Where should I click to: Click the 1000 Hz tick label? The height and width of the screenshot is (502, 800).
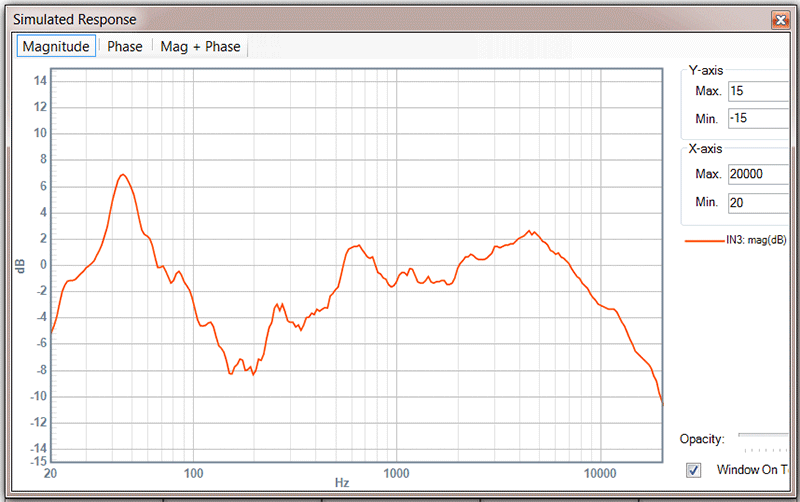coord(397,471)
